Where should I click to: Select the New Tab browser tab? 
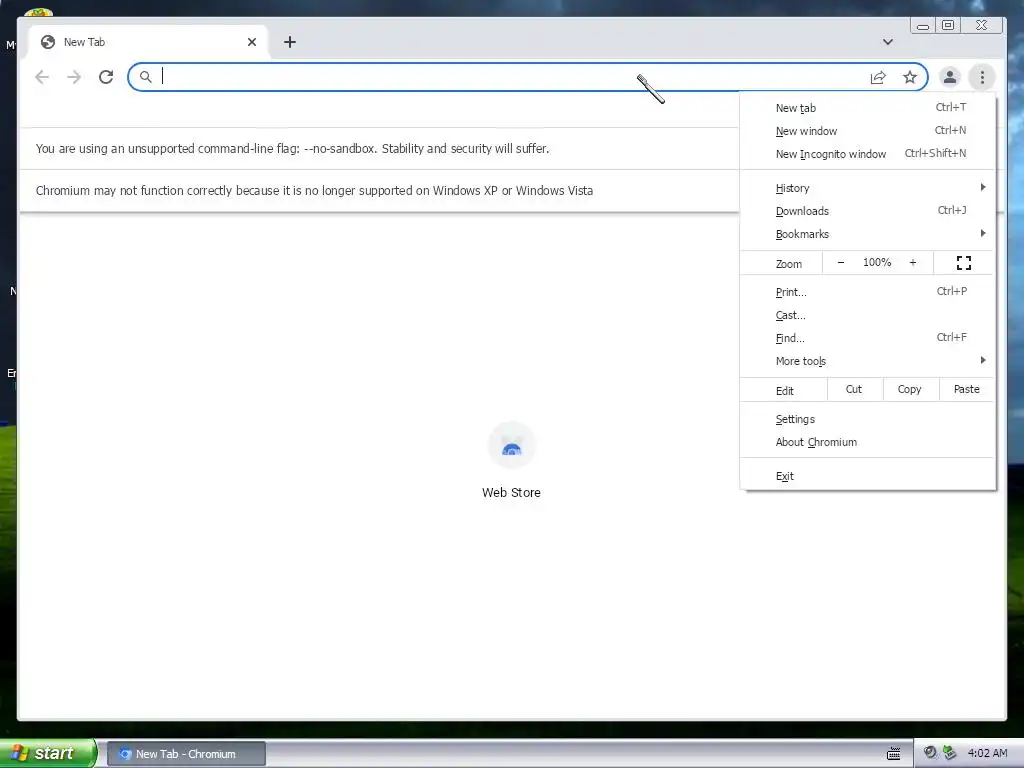click(x=149, y=42)
